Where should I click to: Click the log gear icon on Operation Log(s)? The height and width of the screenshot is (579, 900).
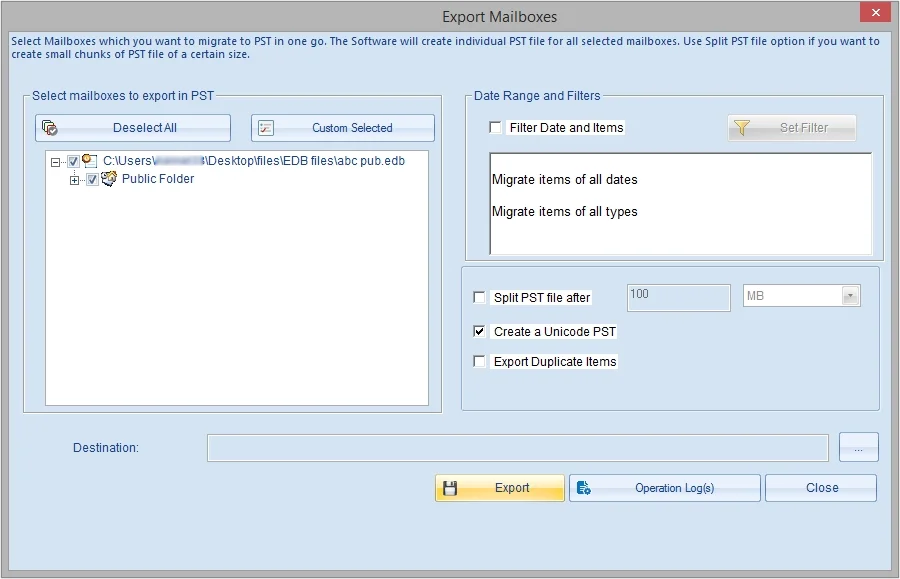click(x=585, y=487)
